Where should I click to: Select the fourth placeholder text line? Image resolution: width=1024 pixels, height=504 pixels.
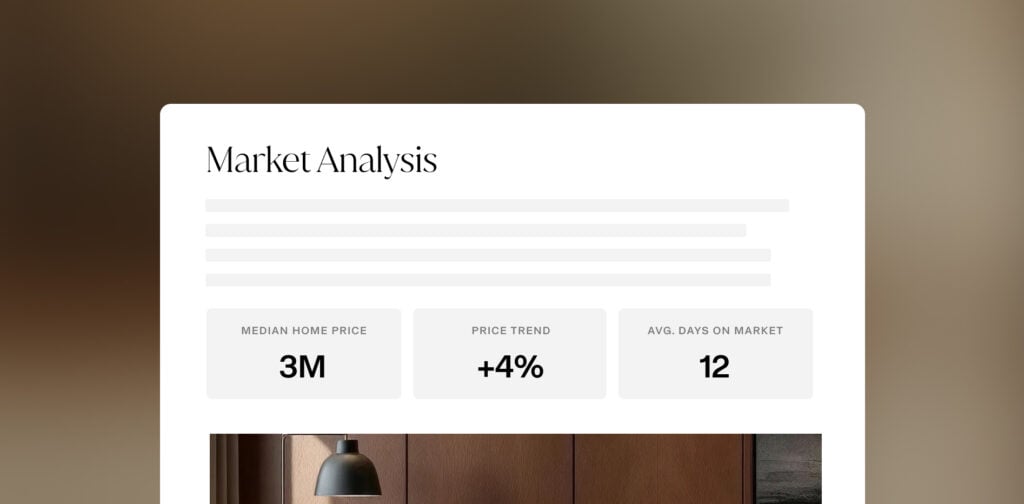(x=488, y=280)
